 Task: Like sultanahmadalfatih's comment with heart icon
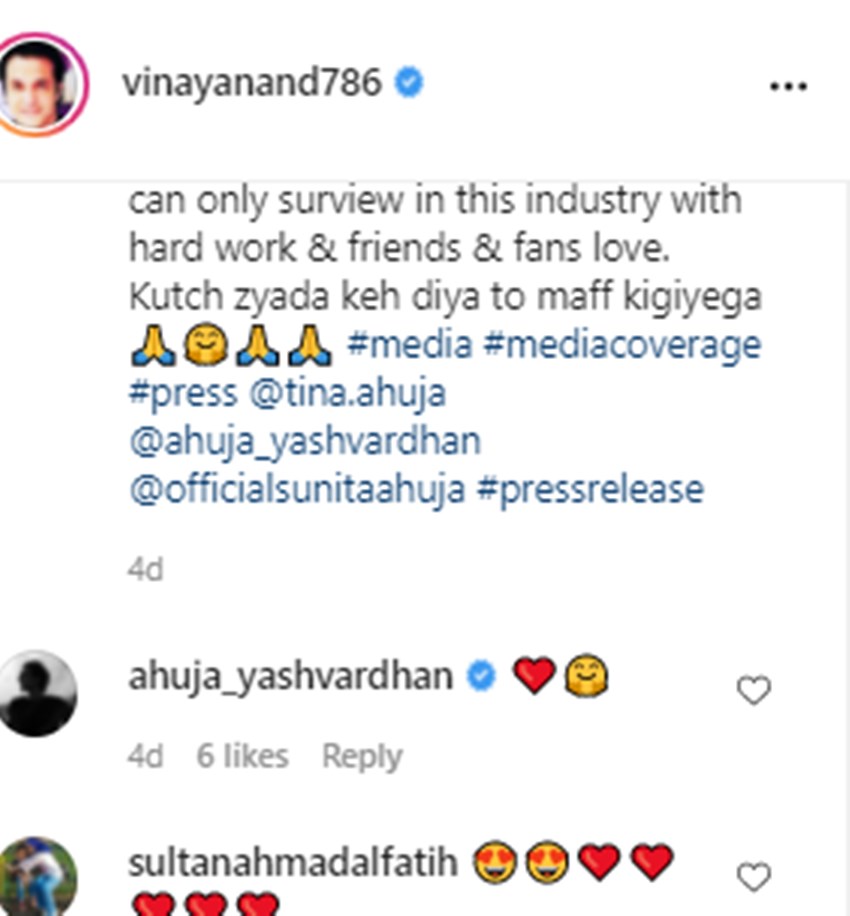click(754, 877)
